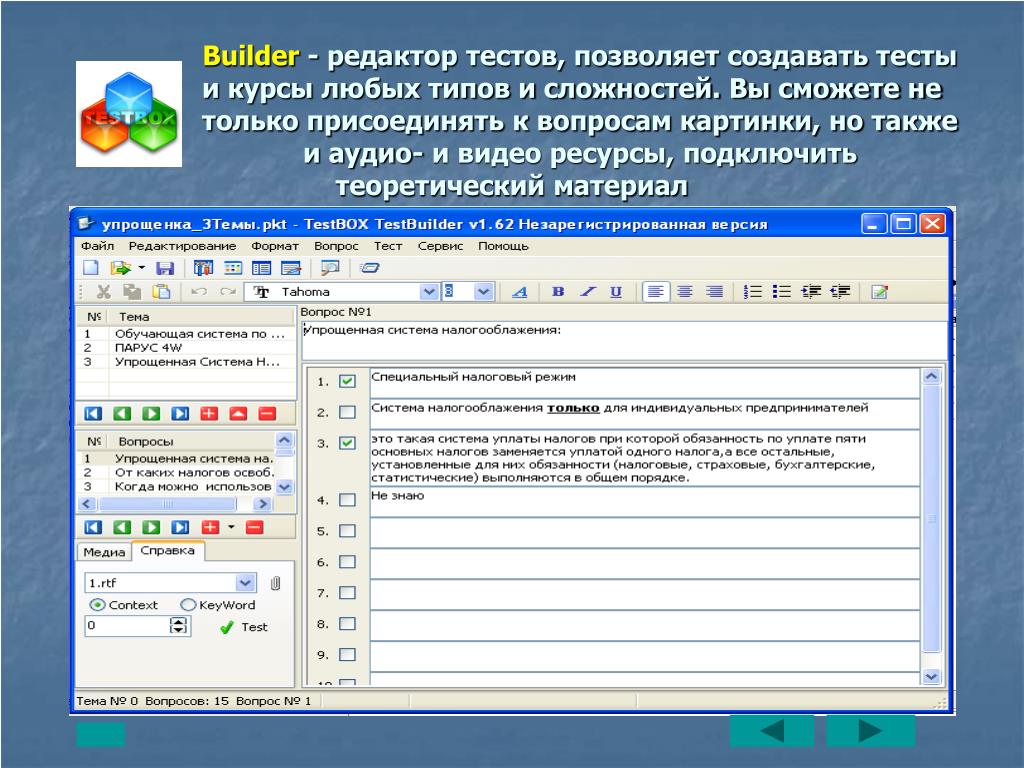The width and height of the screenshot is (1024, 768).
Task: Uncheck answer 1 'Специальный налоговый режим'
Action: pos(347,381)
